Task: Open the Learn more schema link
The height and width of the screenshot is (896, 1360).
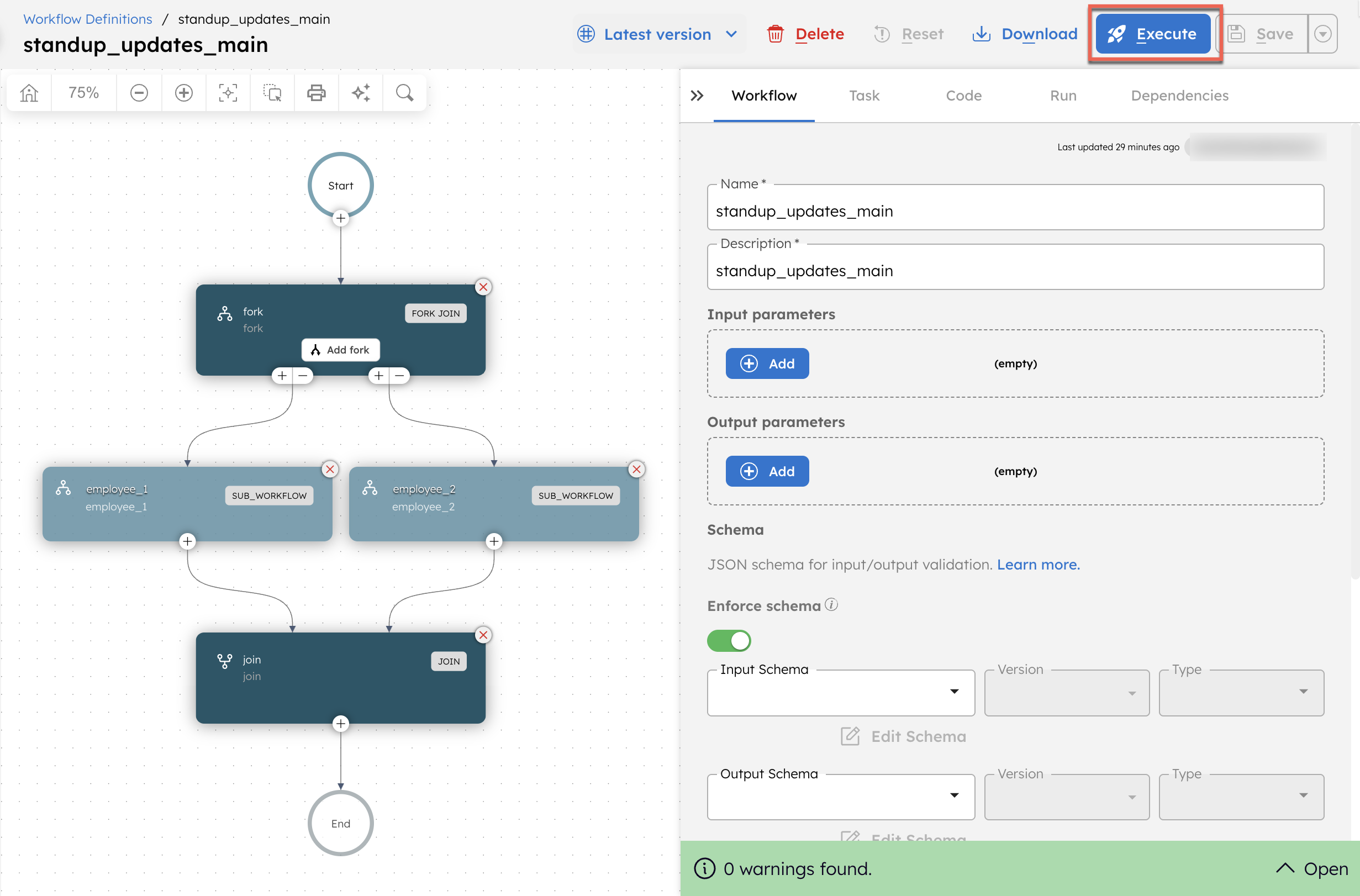Action: tap(1038, 565)
